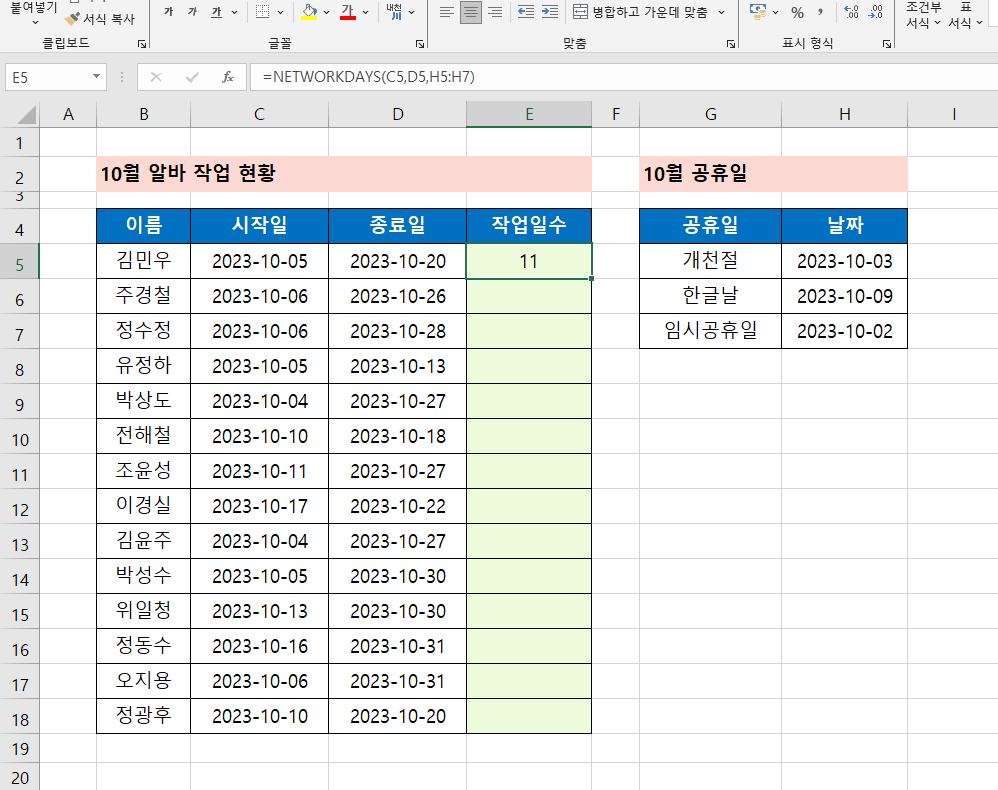Viewport: 998px width, 790px height.
Task: Select column E header
Action: coord(529,114)
